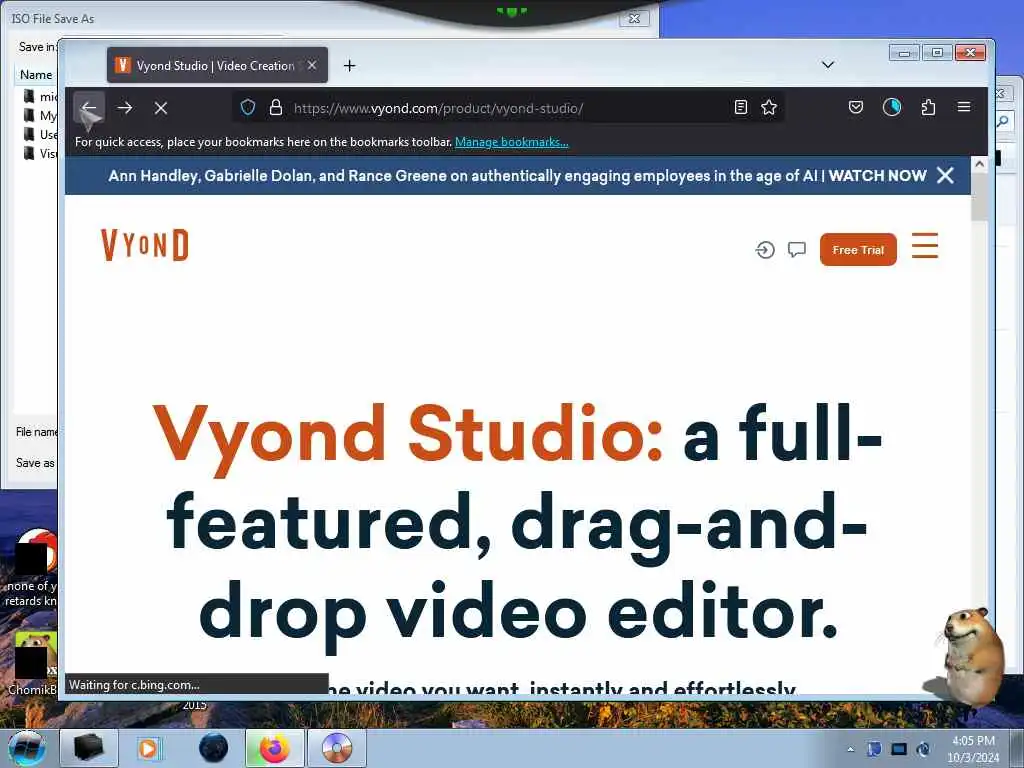Click the monitor tray icon
The image size is (1024, 768).
[899, 750]
